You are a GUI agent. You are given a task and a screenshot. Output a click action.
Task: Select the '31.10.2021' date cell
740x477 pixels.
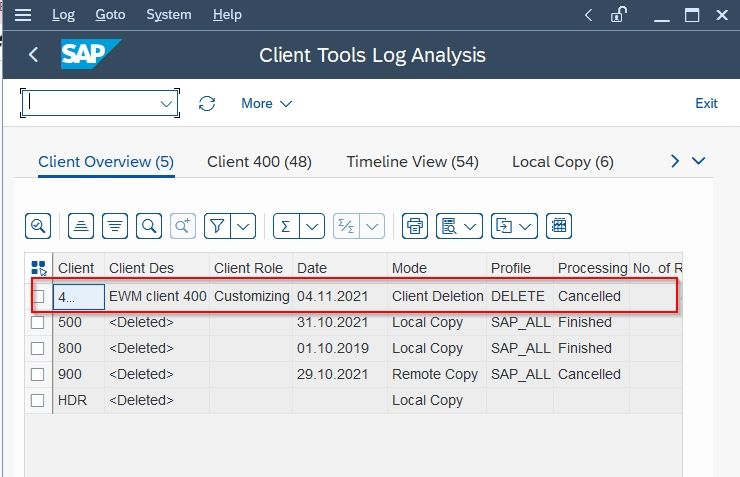(x=340, y=322)
